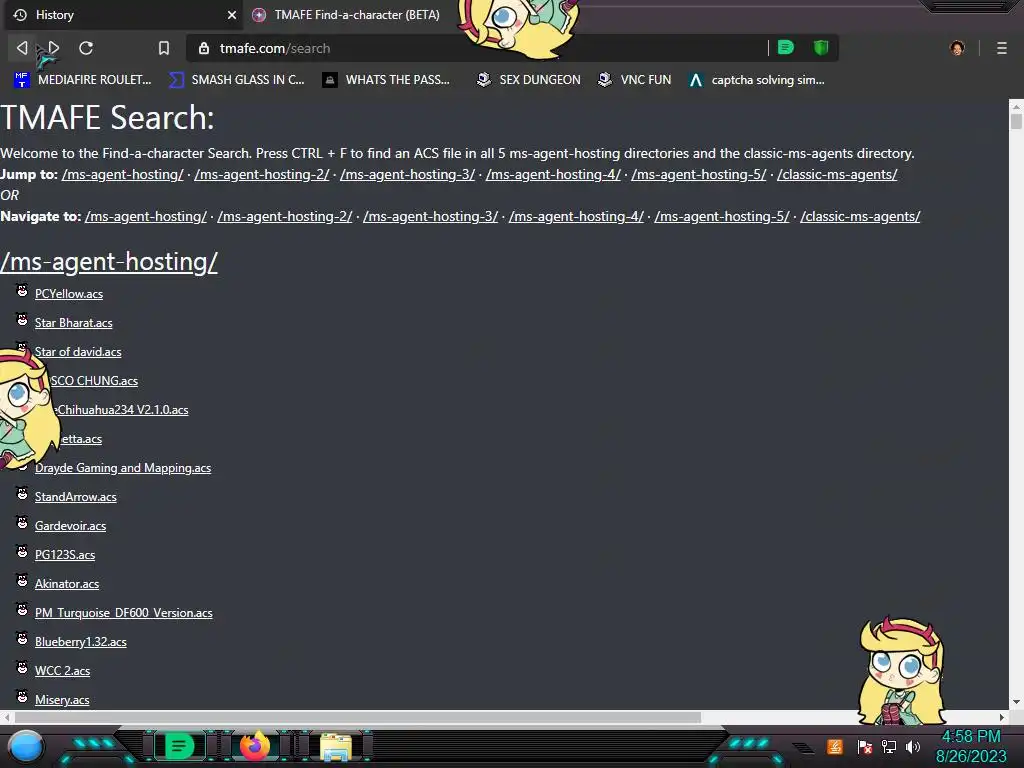
Task: Open the Windows Start orb
Action: point(26,746)
